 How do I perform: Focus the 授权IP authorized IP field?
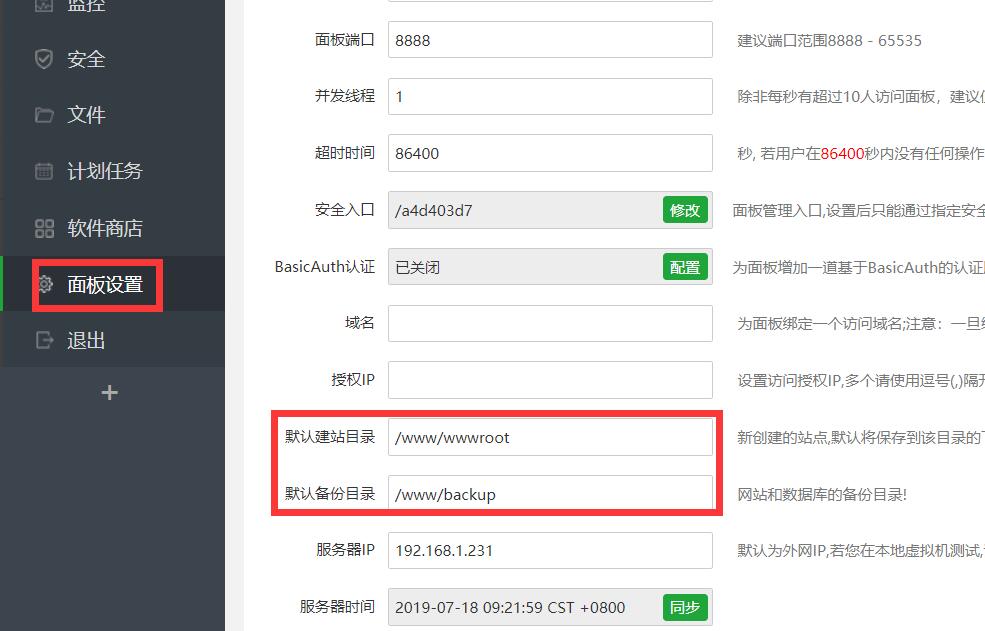550,380
